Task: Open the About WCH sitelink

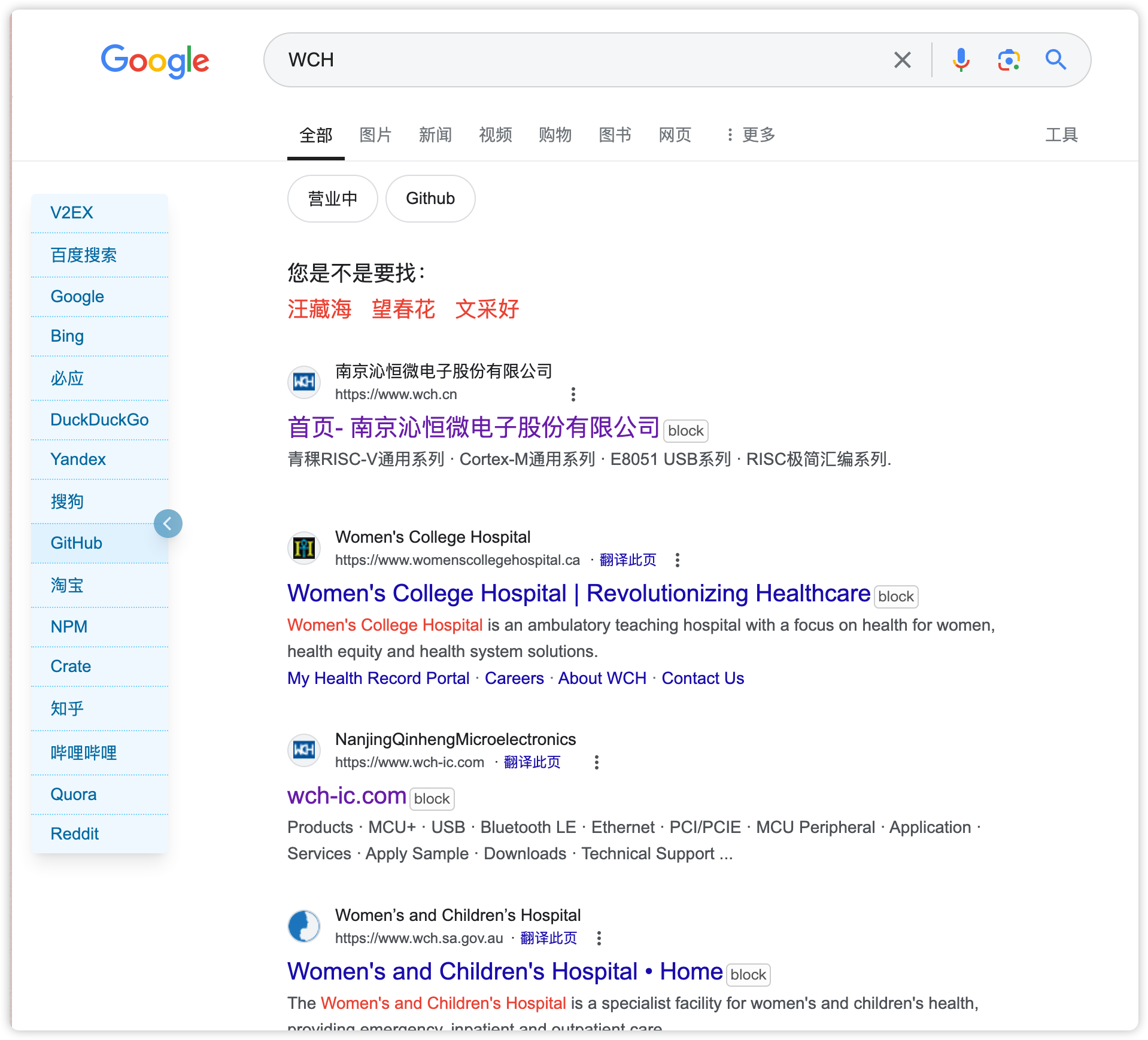Action: [x=602, y=679]
